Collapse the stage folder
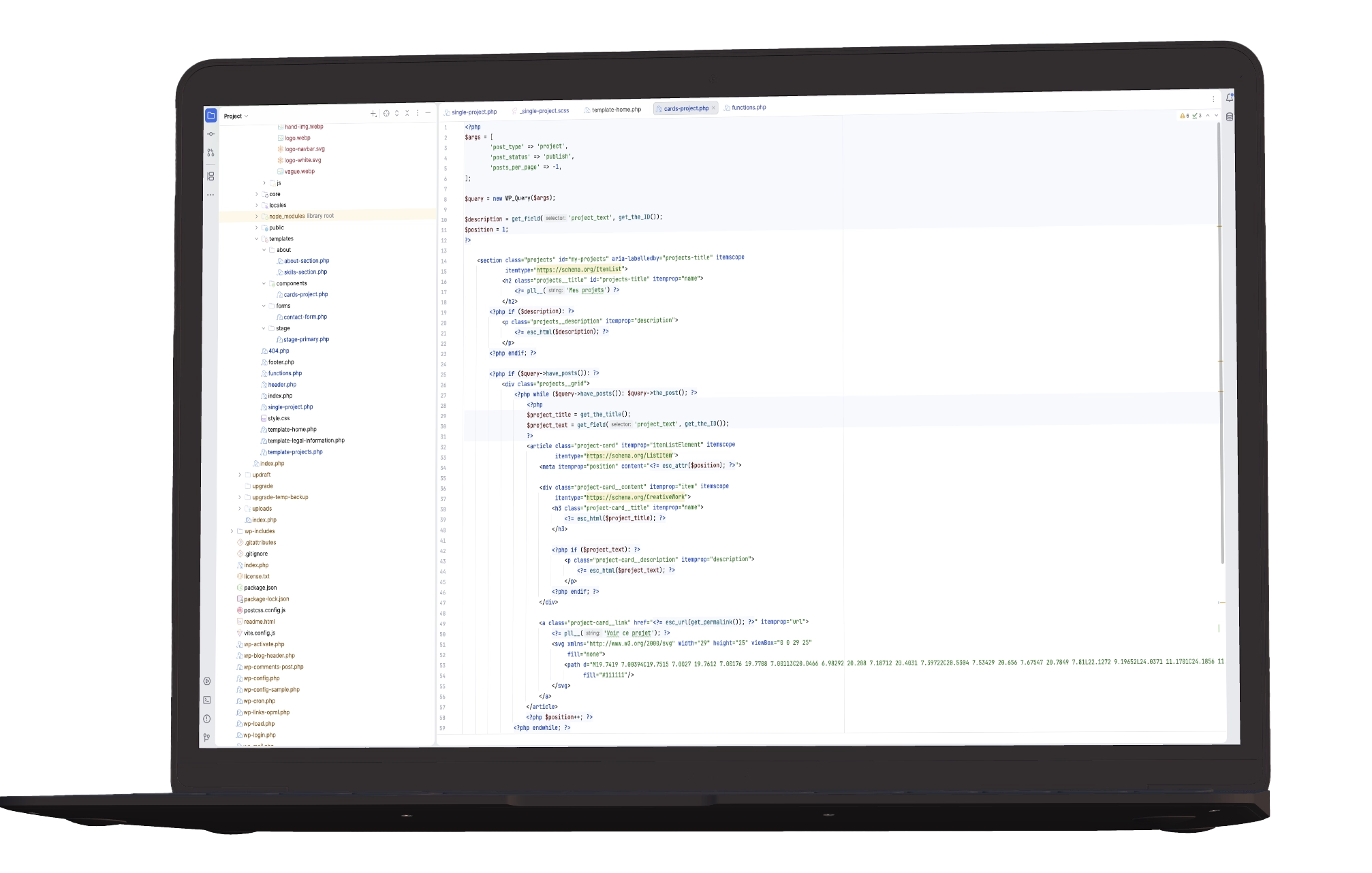The image size is (1372, 873). pos(264,328)
